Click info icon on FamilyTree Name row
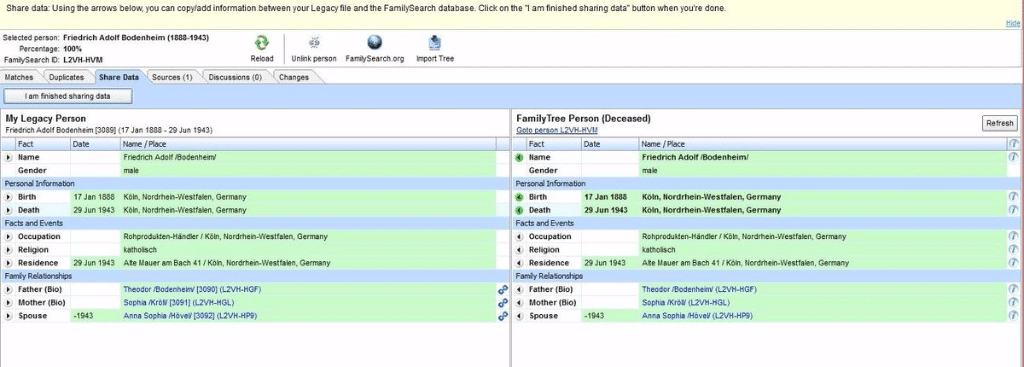Screen dimensions: 1024x367 coord(1014,157)
